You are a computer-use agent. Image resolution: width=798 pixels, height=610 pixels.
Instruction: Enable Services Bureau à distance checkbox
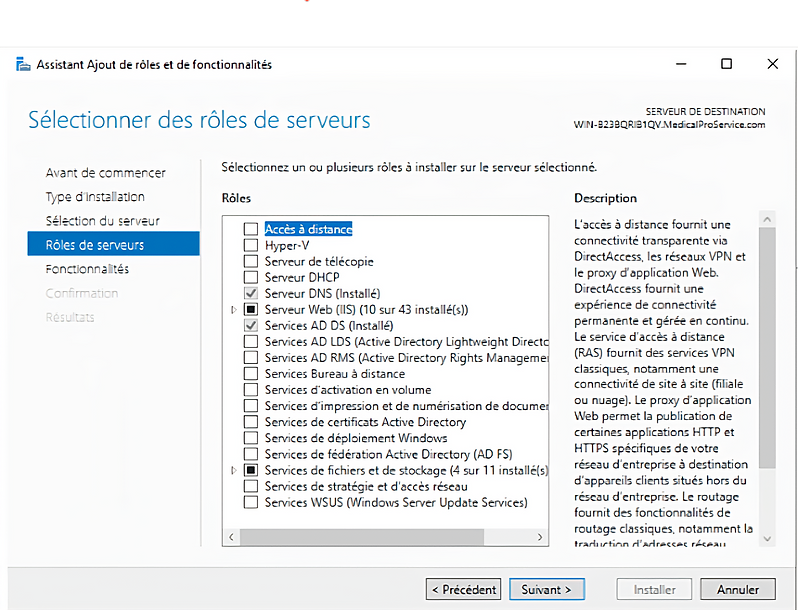(x=250, y=373)
